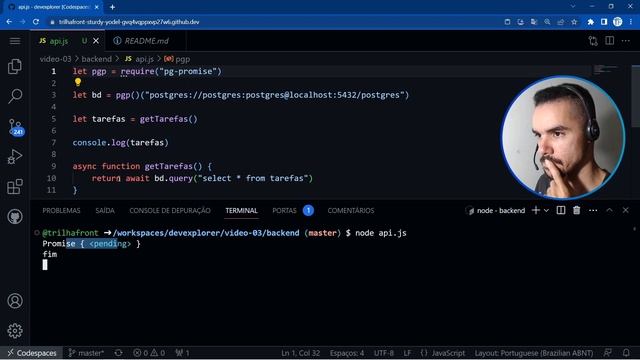Click line number 9 in gutter
The height and width of the screenshot is (360, 640).
[53, 166]
